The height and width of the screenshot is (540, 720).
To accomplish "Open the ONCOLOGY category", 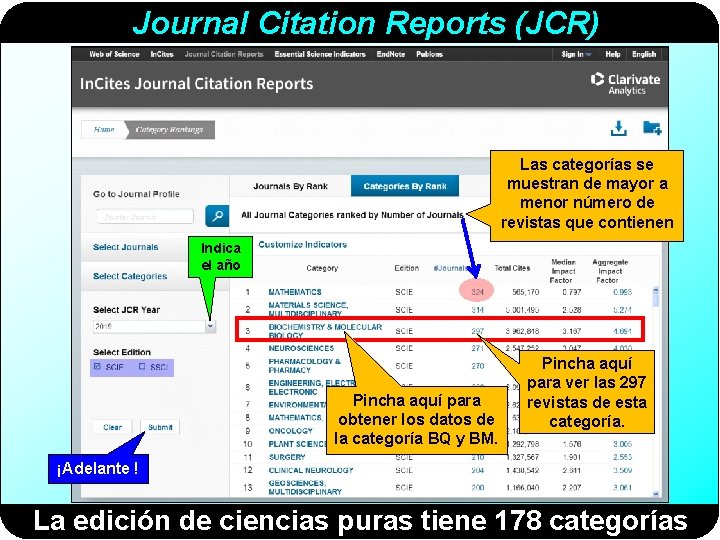I will point(291,431).
